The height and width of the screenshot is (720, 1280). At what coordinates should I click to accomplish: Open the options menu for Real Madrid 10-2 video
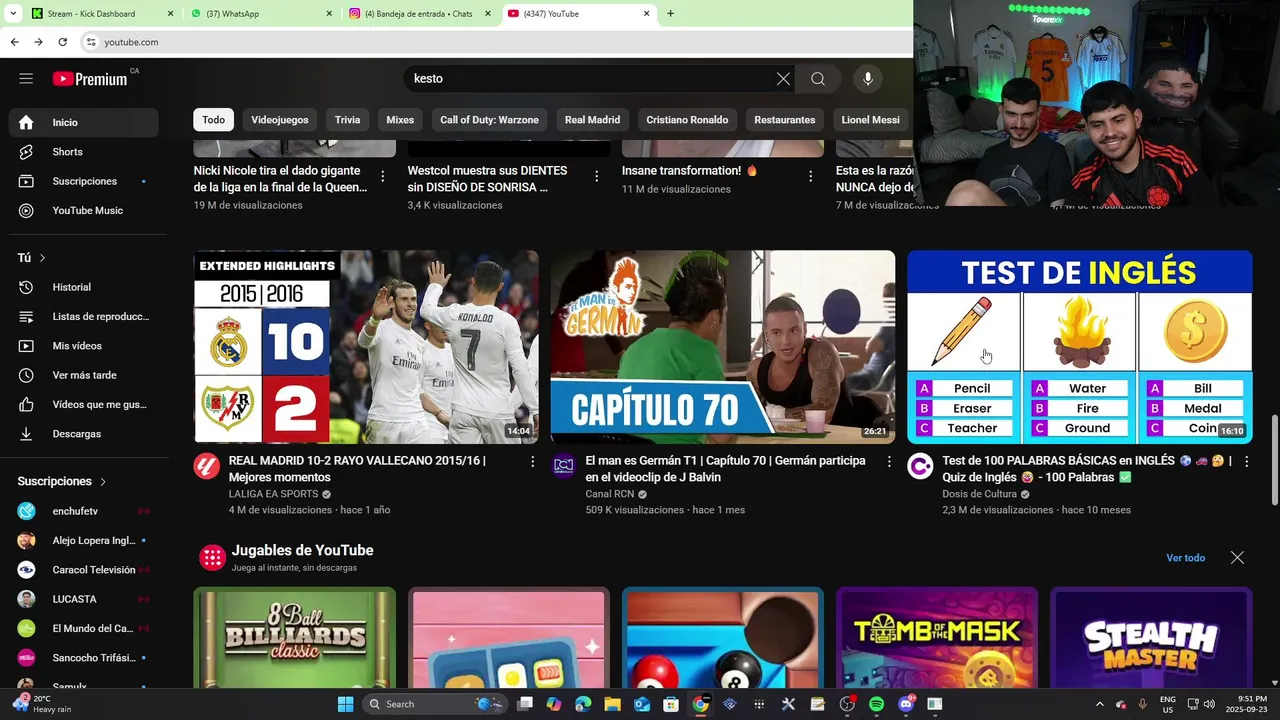(x=532, y=462)
